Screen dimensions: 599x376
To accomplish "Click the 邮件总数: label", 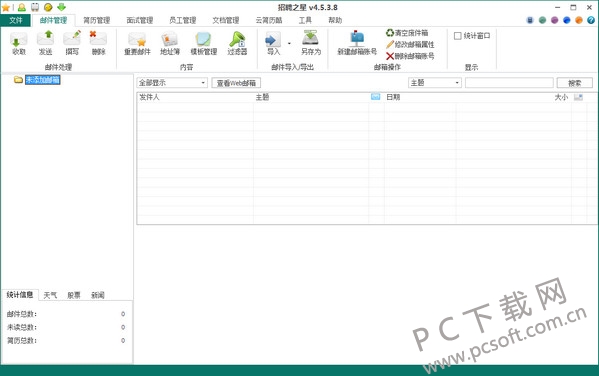I will click(22, 314).
